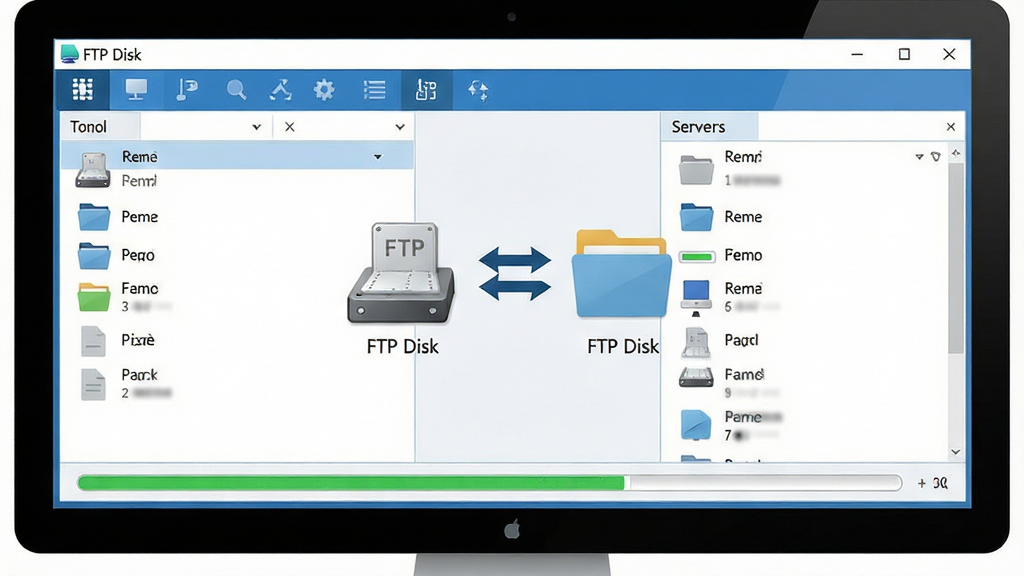Select the Famel disk drive icon
The width and height of the screenshot is (1024, 576).
[x=696, y=377]
